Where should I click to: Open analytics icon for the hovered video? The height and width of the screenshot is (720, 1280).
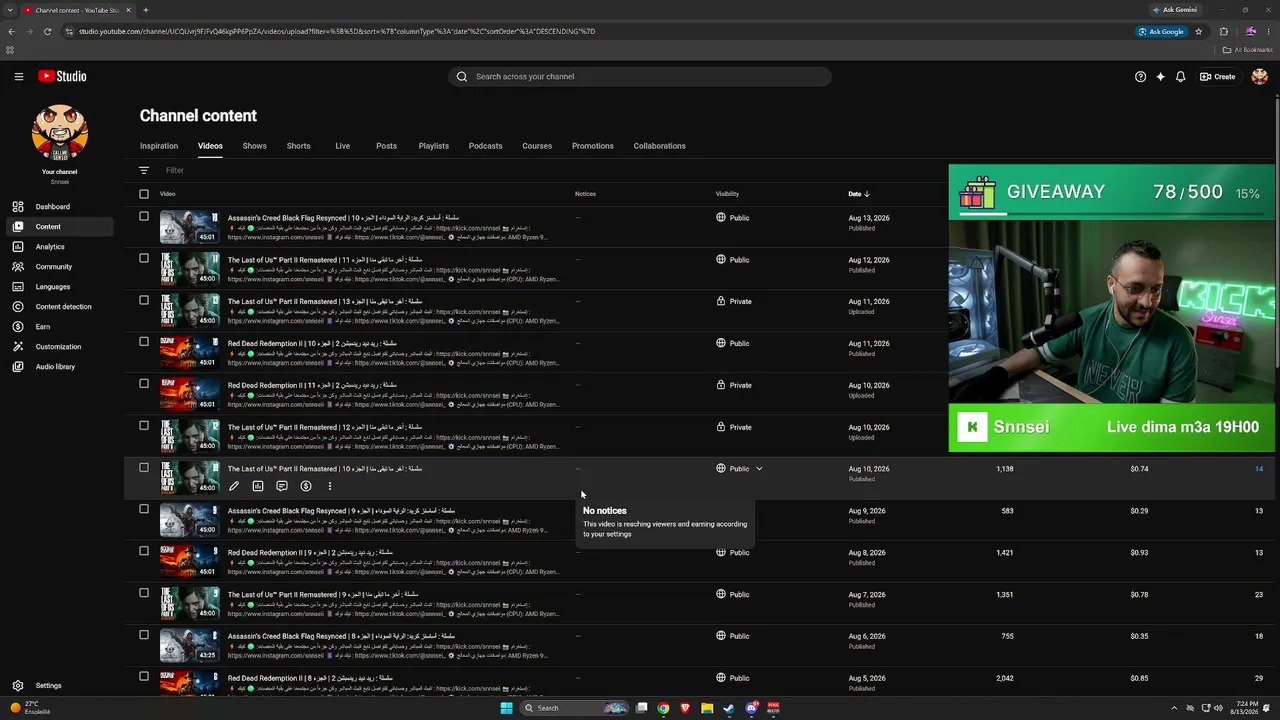(258, 486)
